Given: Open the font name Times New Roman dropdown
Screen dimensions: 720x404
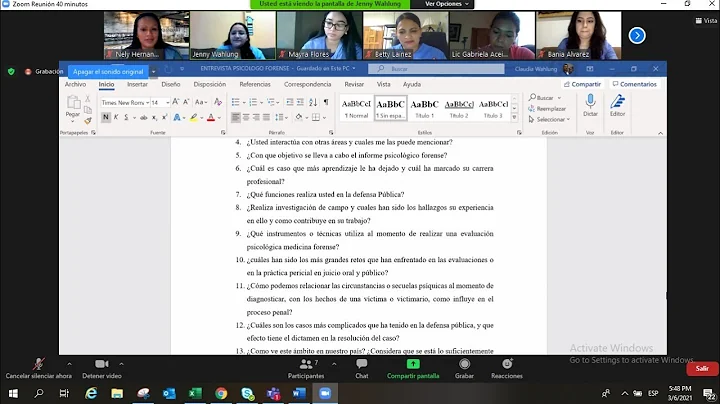Looking at the screenshot, I should 147,102.
